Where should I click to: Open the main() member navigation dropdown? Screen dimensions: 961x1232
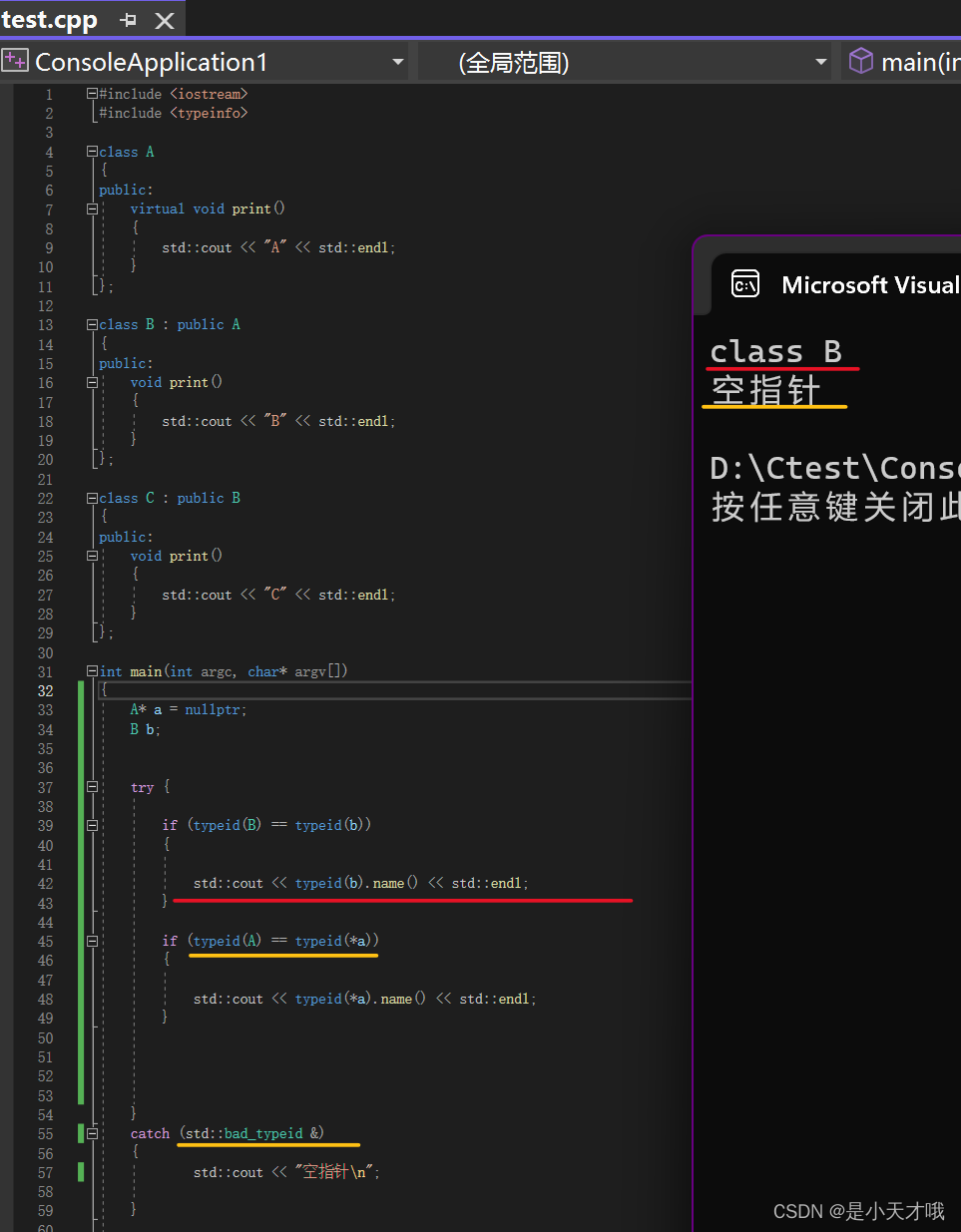(x=918, y=60)
